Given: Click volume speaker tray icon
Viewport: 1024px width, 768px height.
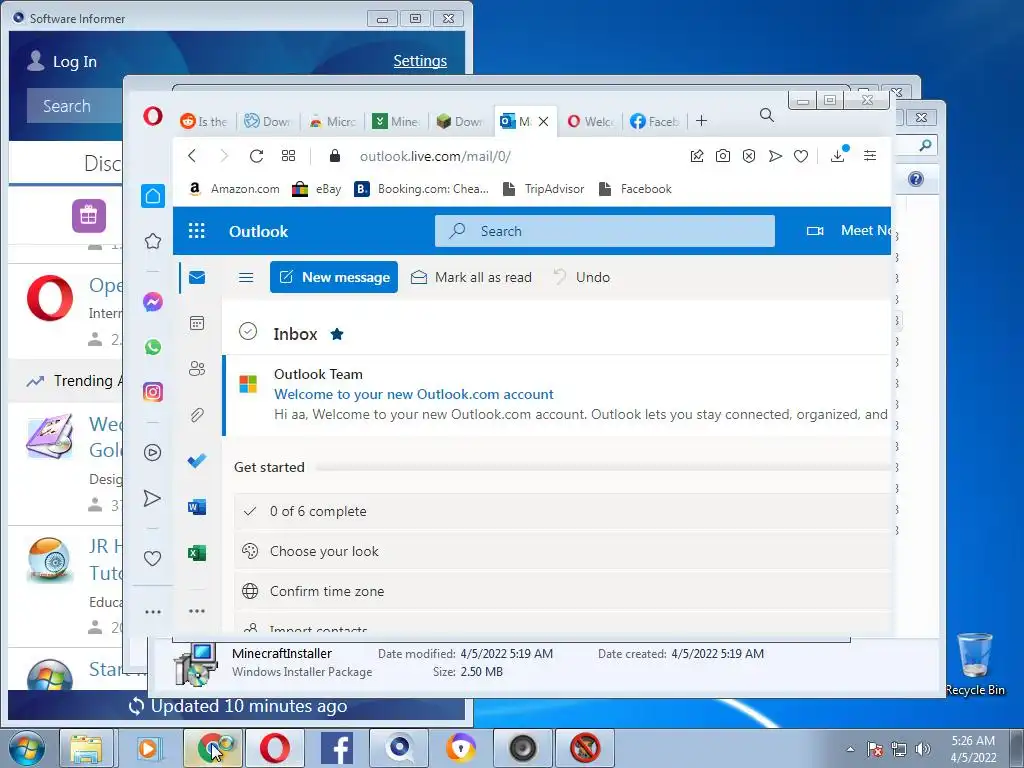Looking at the screenshot, I should click(923, 749).
